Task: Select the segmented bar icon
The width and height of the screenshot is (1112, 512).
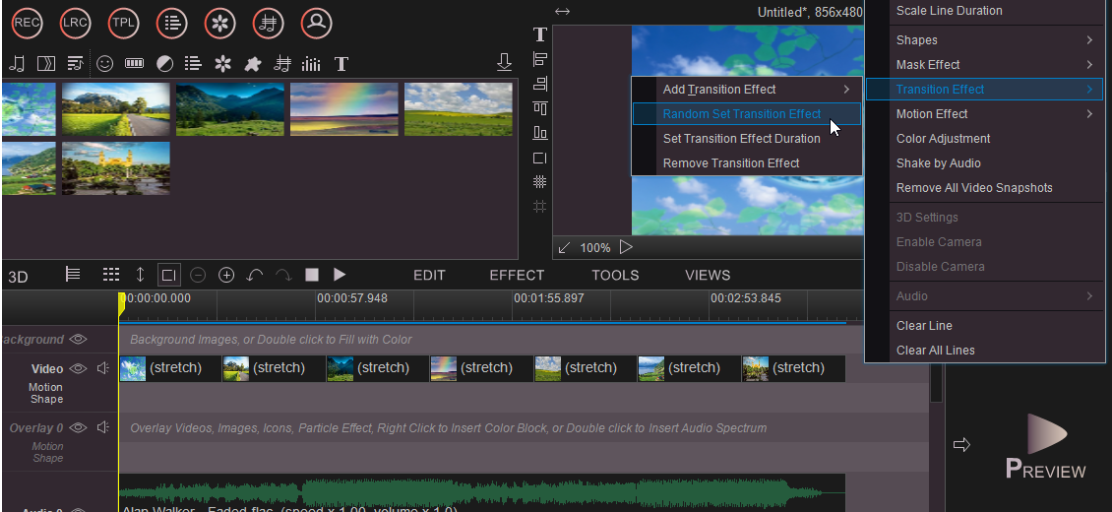Action: coord(134,64)
